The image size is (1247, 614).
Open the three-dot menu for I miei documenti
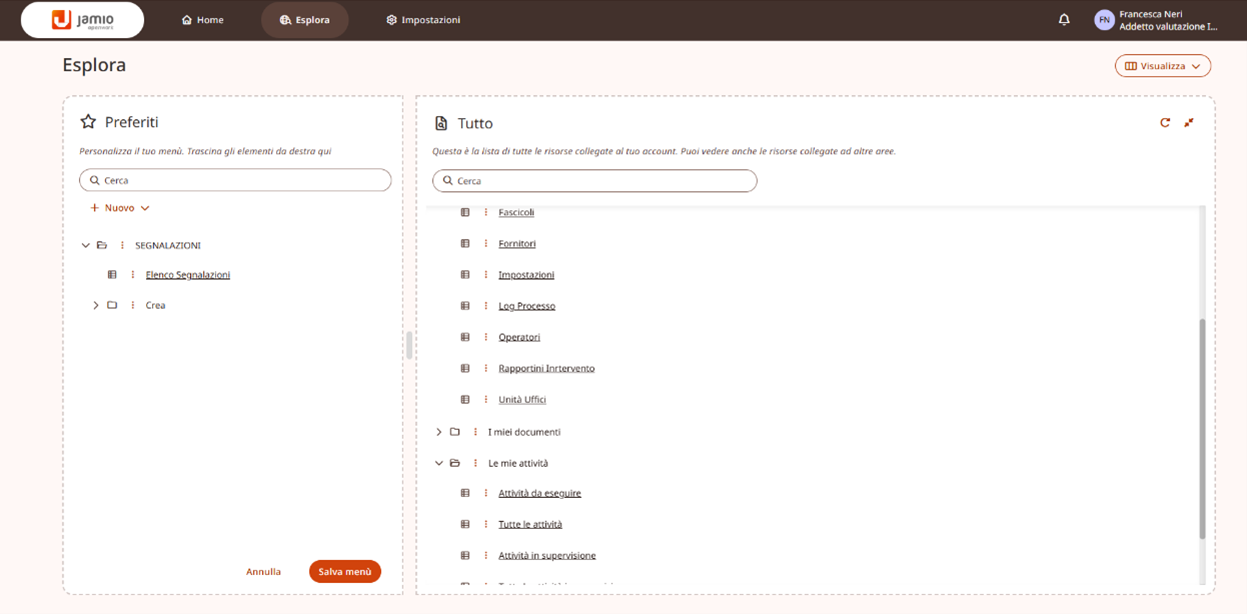[x=476, y=432]
